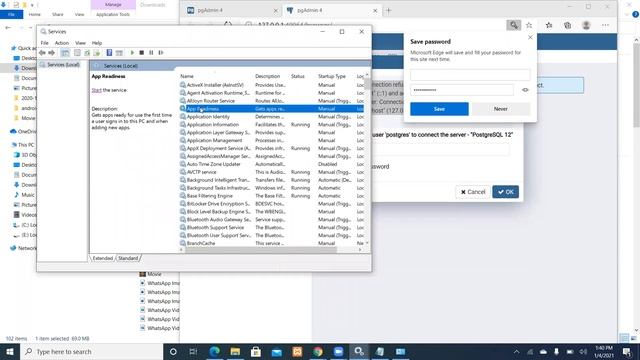This screenshot has height=360, width=640.
Task: Click the Services horizontal scrollbar
Action: 261,250
